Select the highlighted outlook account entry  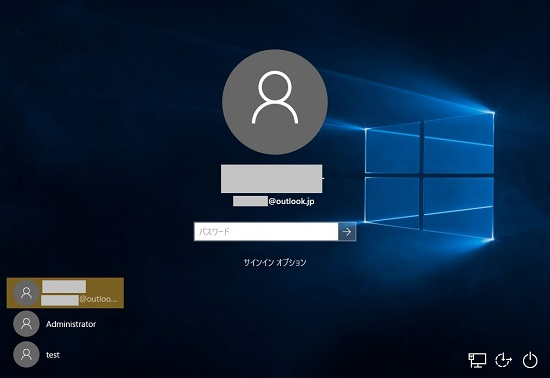pyautogui.click(x=65, y=293)
